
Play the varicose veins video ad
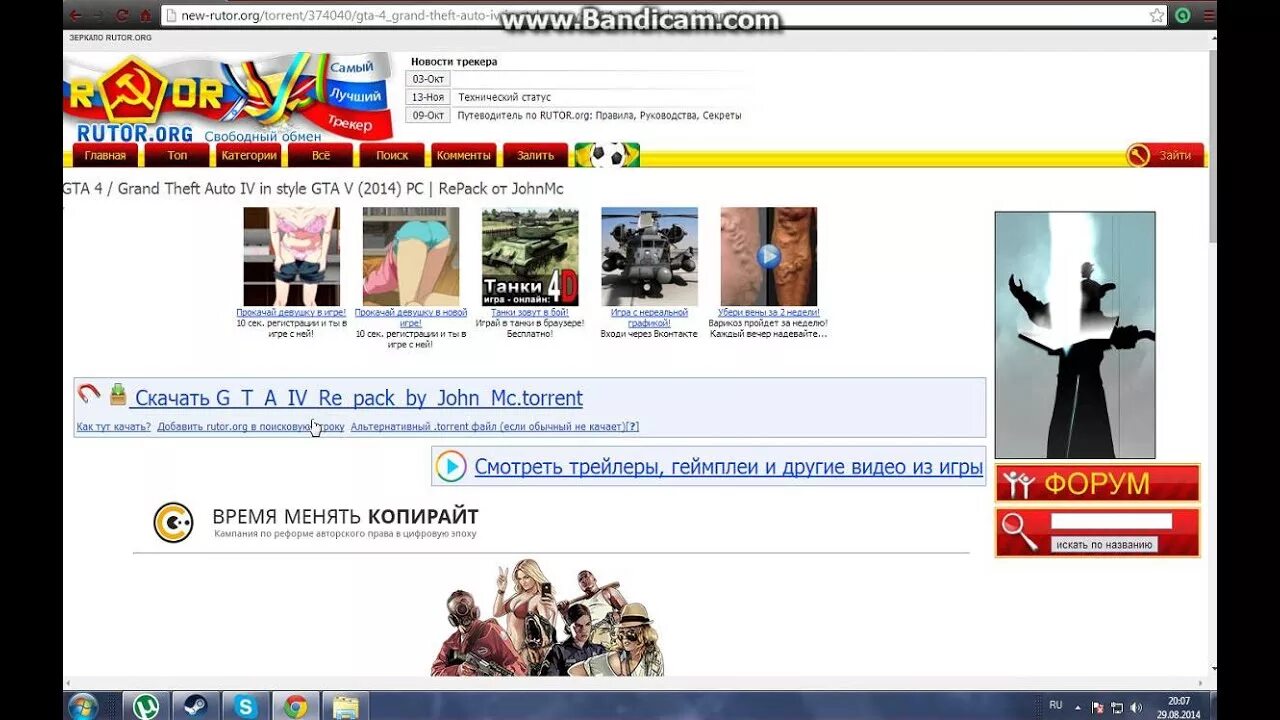click(768, 256)
